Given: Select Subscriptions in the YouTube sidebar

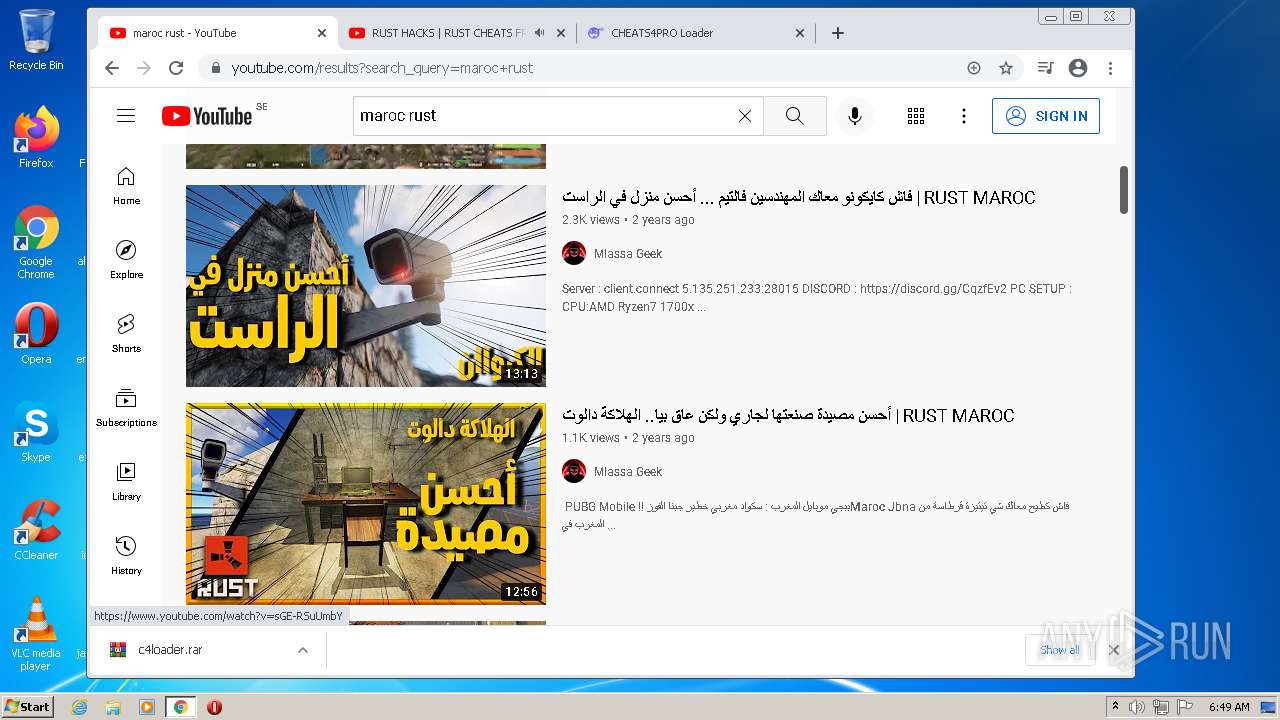Looking at the screenshot, I should [126, 408].
